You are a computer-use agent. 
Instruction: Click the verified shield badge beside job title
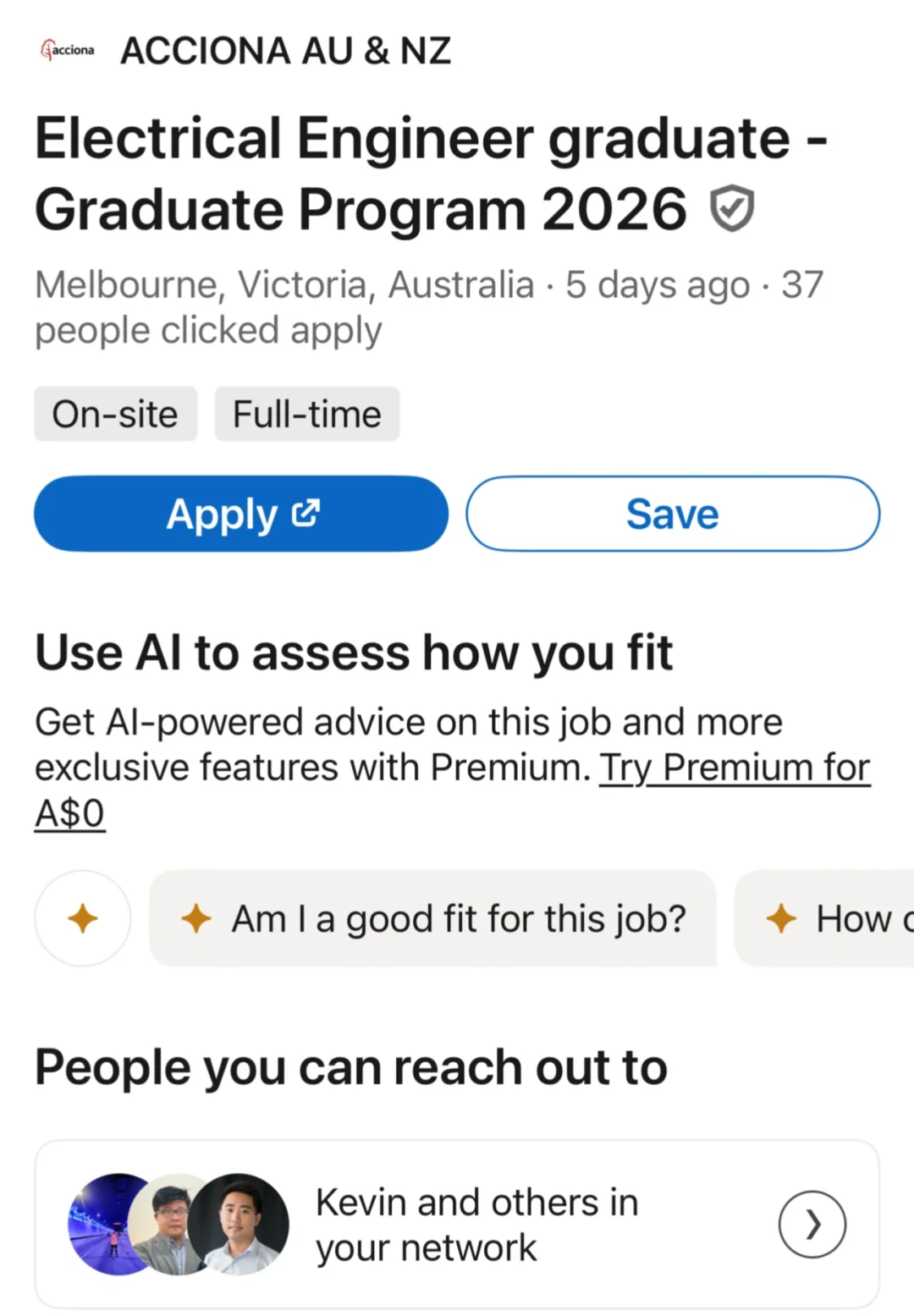click(x=731, y=209)
